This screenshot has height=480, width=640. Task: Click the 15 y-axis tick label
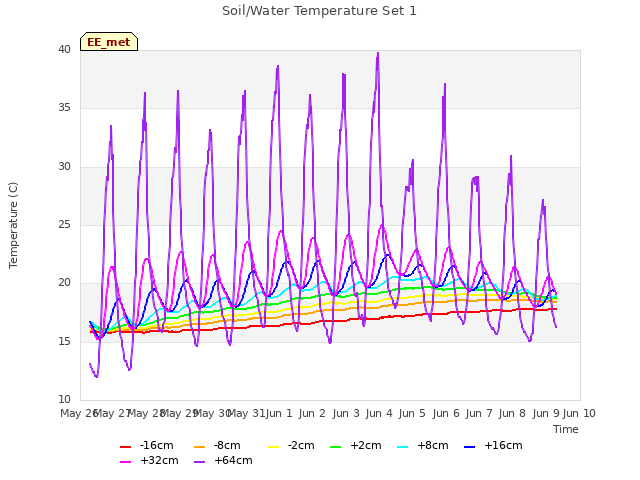click(64, 341)
